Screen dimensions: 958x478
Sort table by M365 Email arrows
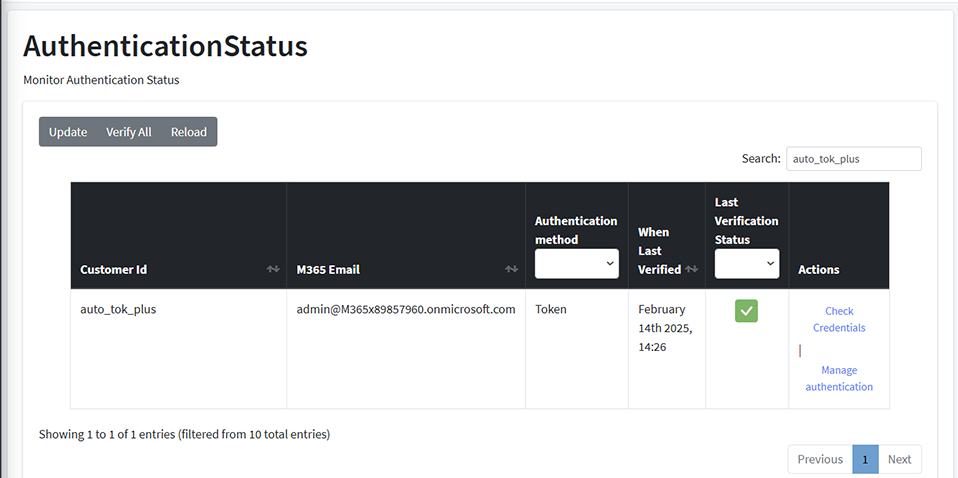[x=511, y=270]
